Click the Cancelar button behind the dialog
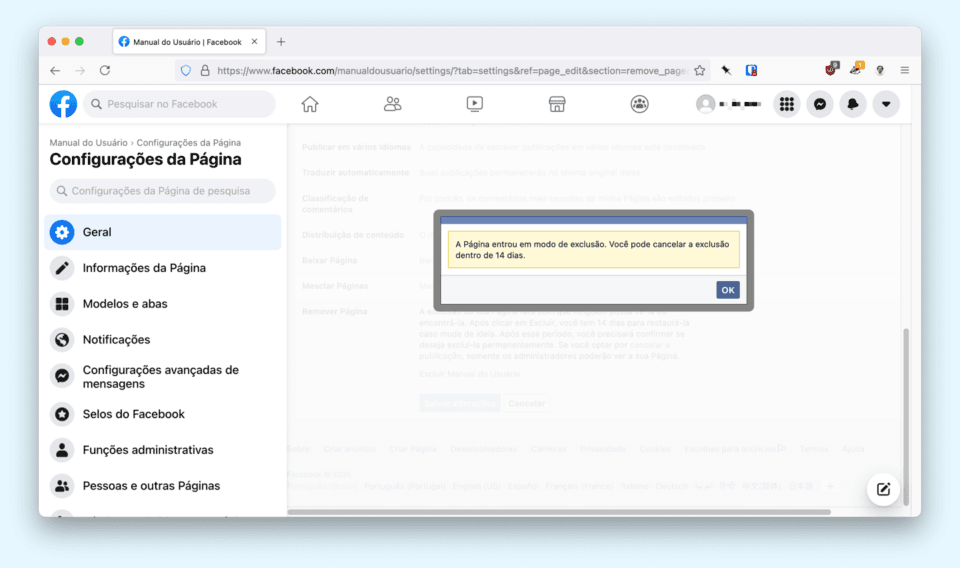Viewport: 960px width, 568px height. tap(527, 403)
